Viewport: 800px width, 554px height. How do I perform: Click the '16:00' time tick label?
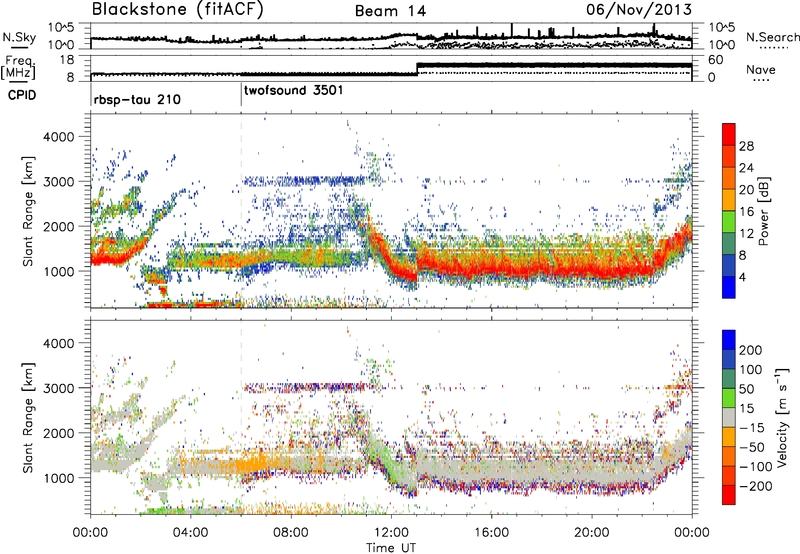491,533
